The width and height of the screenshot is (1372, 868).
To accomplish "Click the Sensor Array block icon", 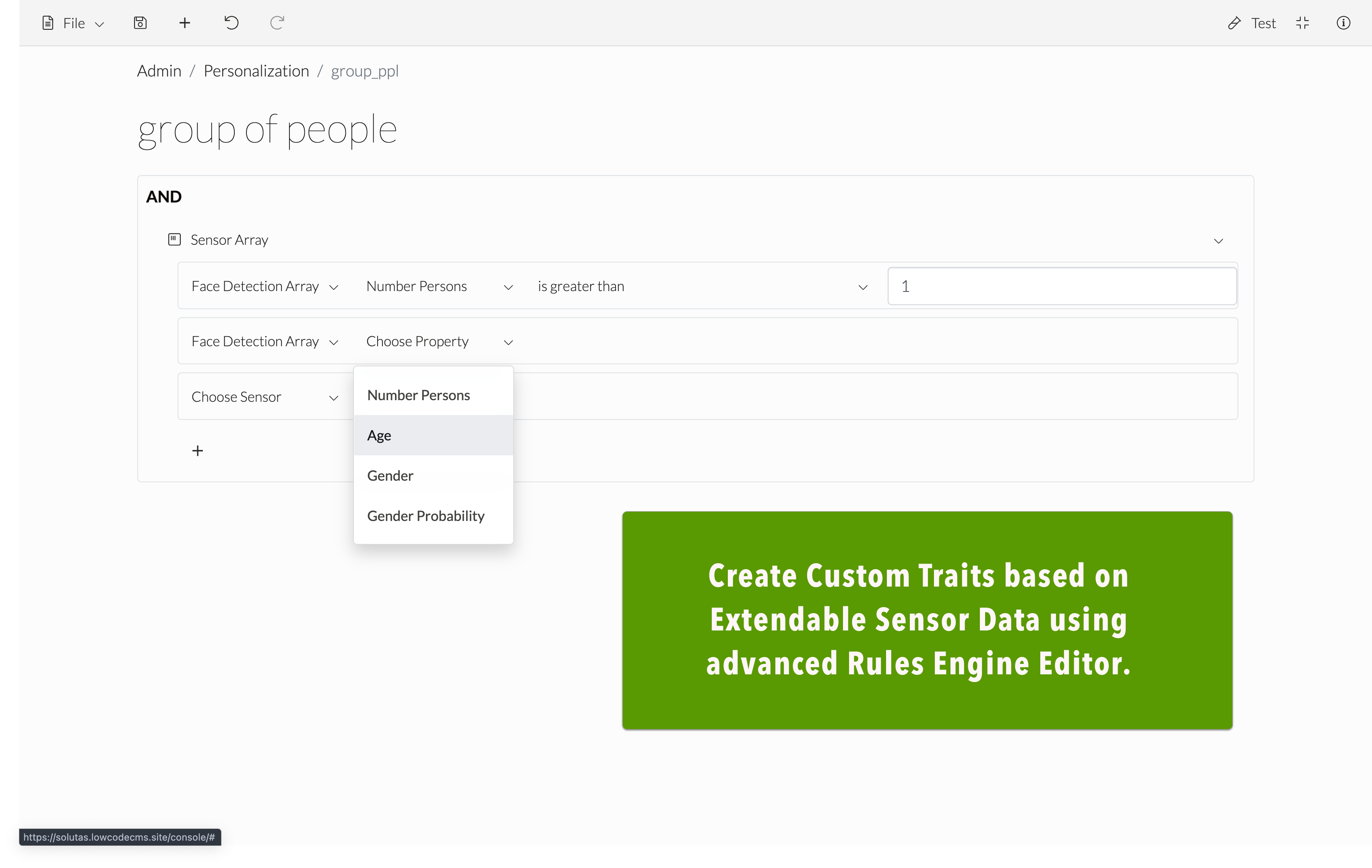I will click(174, 240).
